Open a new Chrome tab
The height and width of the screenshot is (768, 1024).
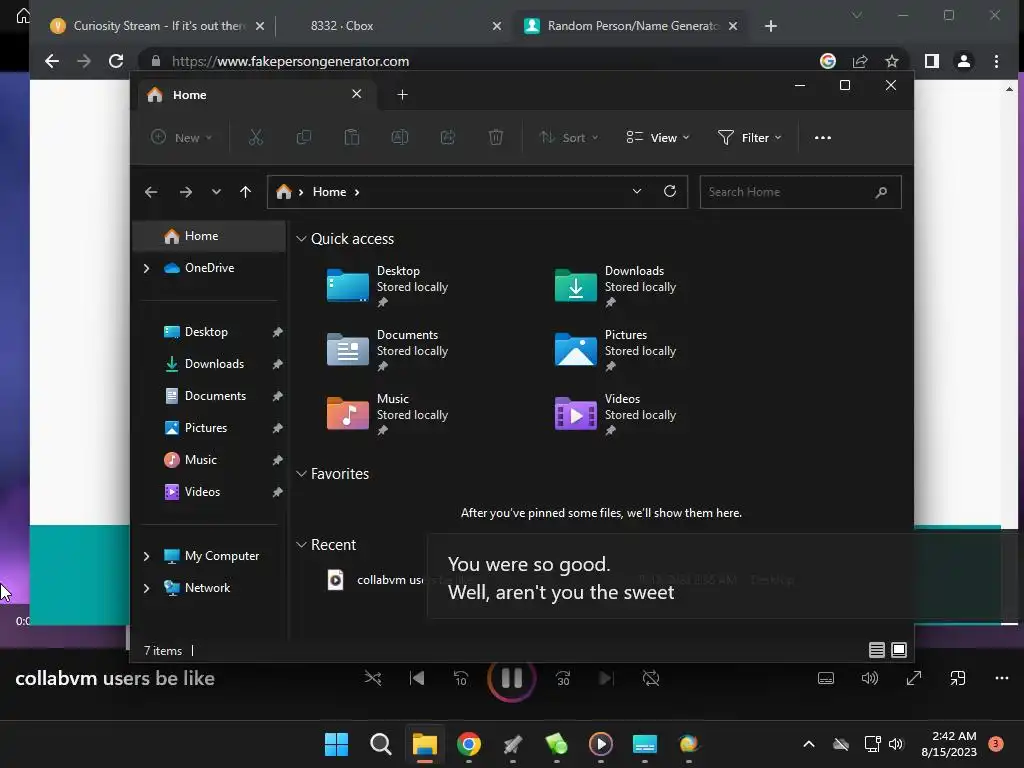(771, 25)
